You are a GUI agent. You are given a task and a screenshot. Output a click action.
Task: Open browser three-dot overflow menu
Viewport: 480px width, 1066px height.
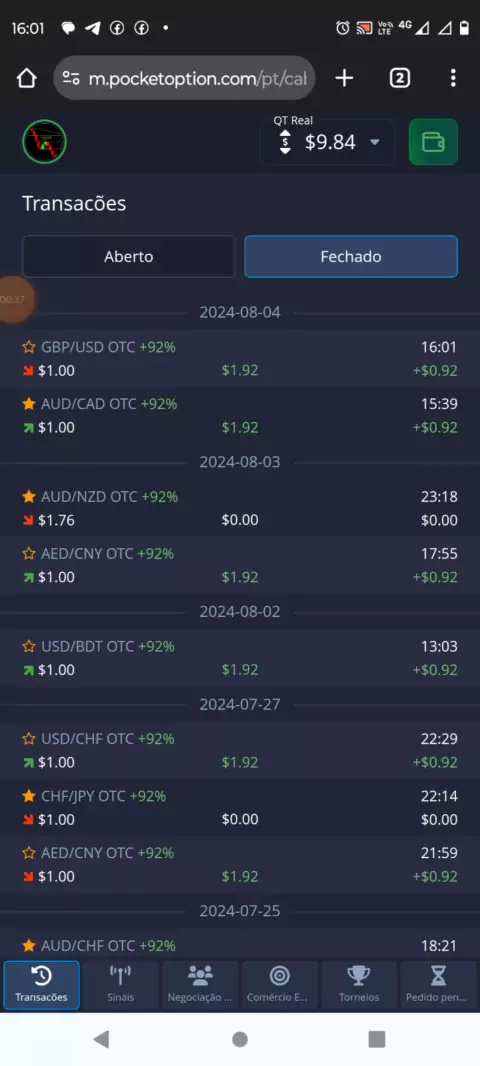click(x=453, y=78)
